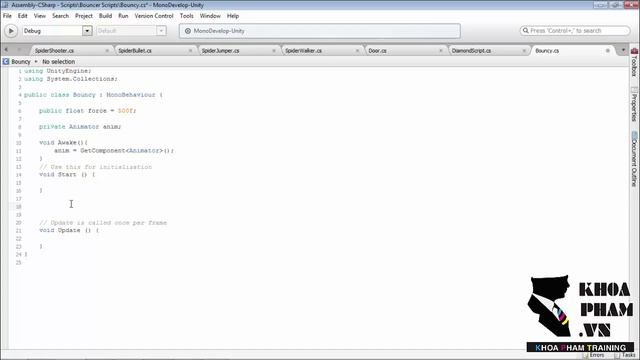Open the Tools menu
This screenshot has width=640, height=360.
[187, 16]
